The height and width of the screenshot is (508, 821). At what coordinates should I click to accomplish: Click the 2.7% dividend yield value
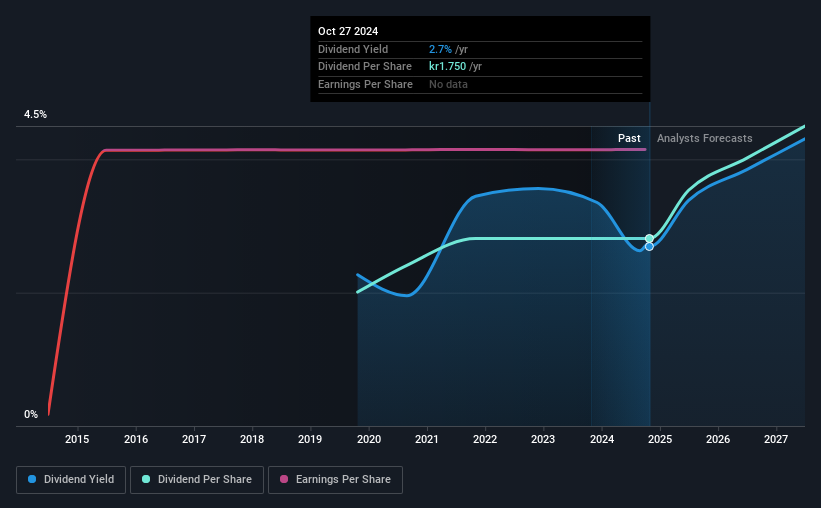440,49
